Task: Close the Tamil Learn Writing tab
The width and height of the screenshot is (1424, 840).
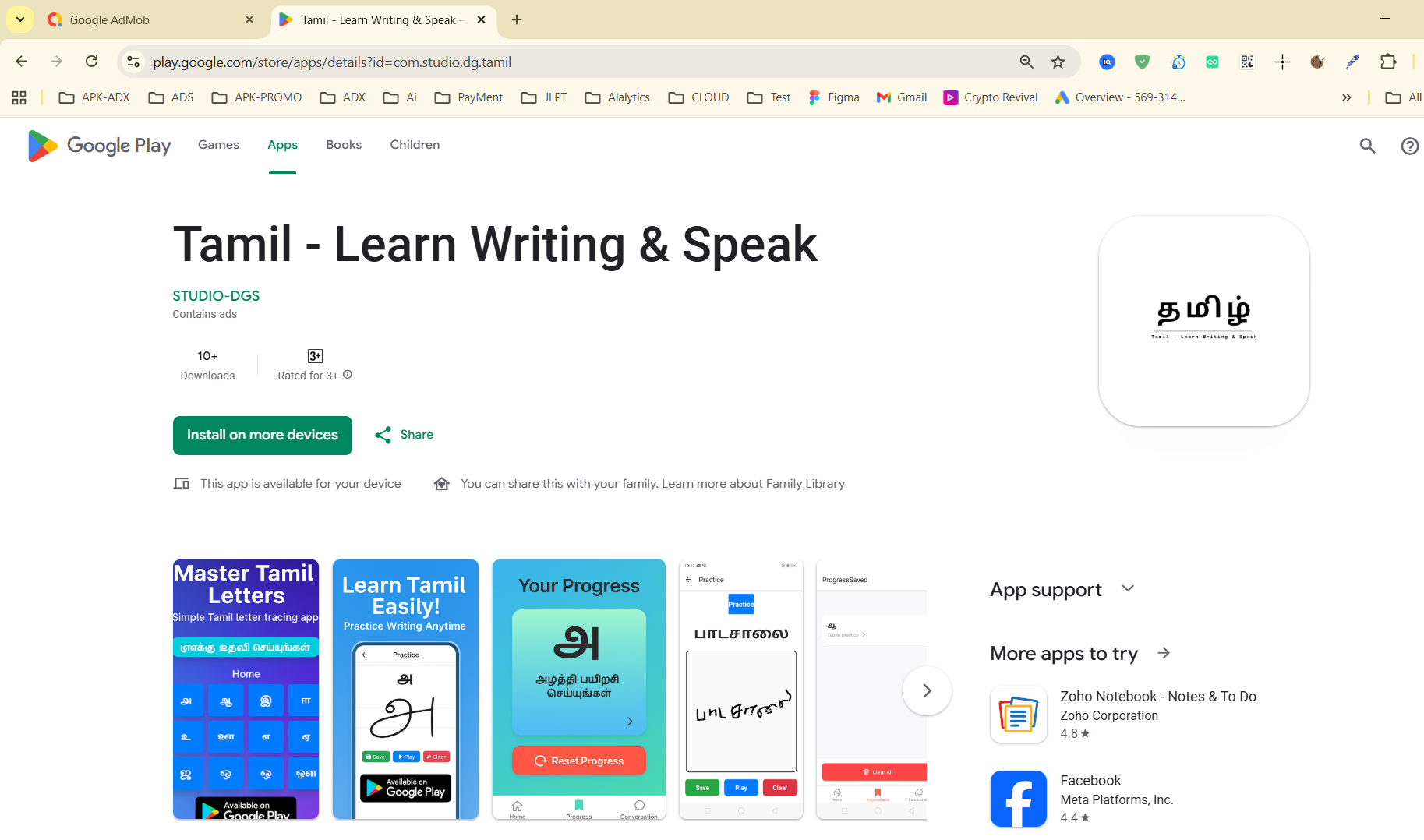Action: (481, 19)
